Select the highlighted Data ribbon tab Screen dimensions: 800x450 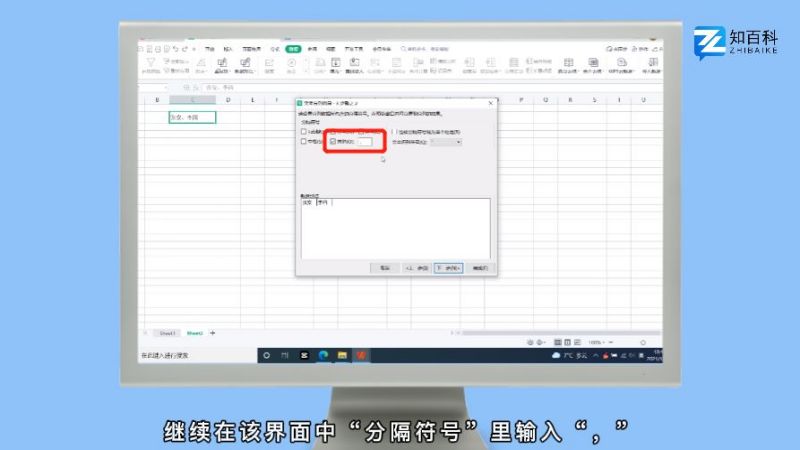(293, 48)
